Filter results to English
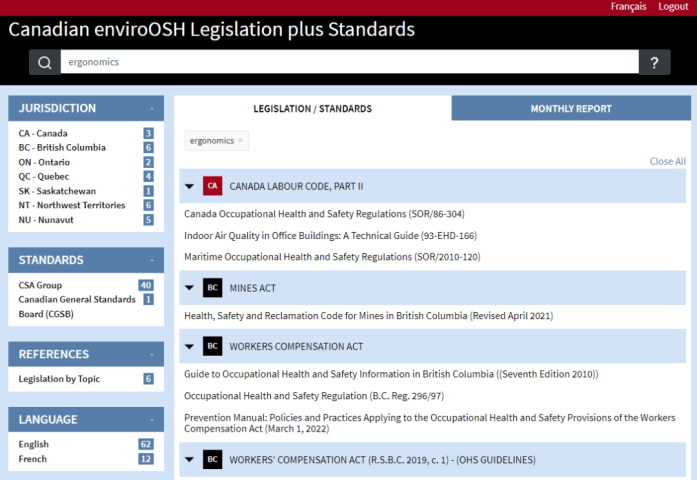The image size is (697, 480). [x=34, y=444]
